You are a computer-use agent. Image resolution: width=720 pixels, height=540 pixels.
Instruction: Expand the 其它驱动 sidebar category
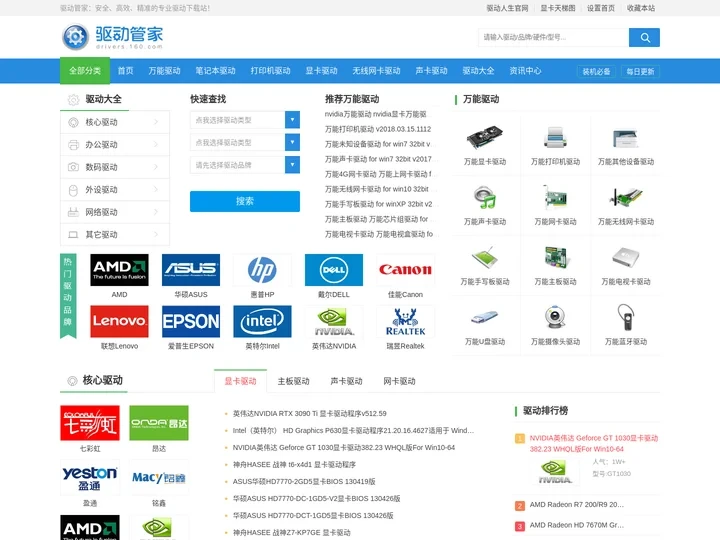[115, 235]
